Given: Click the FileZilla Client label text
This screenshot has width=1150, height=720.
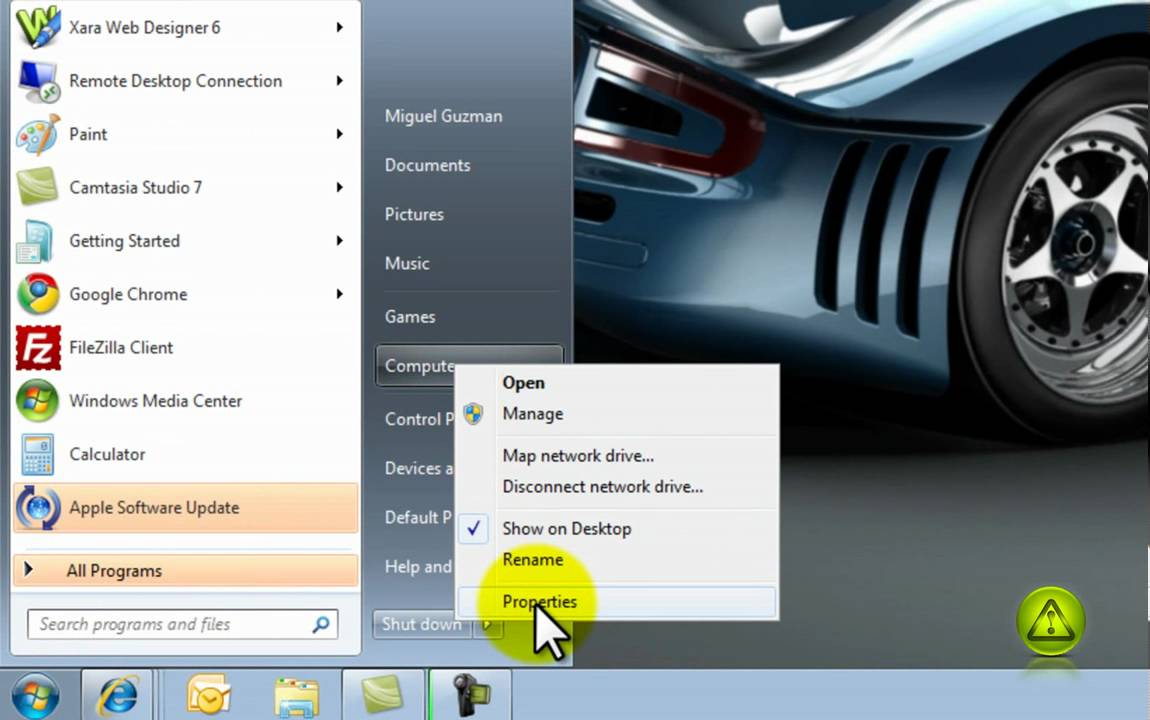Looking at the screenshot, I should pos(121,348).
